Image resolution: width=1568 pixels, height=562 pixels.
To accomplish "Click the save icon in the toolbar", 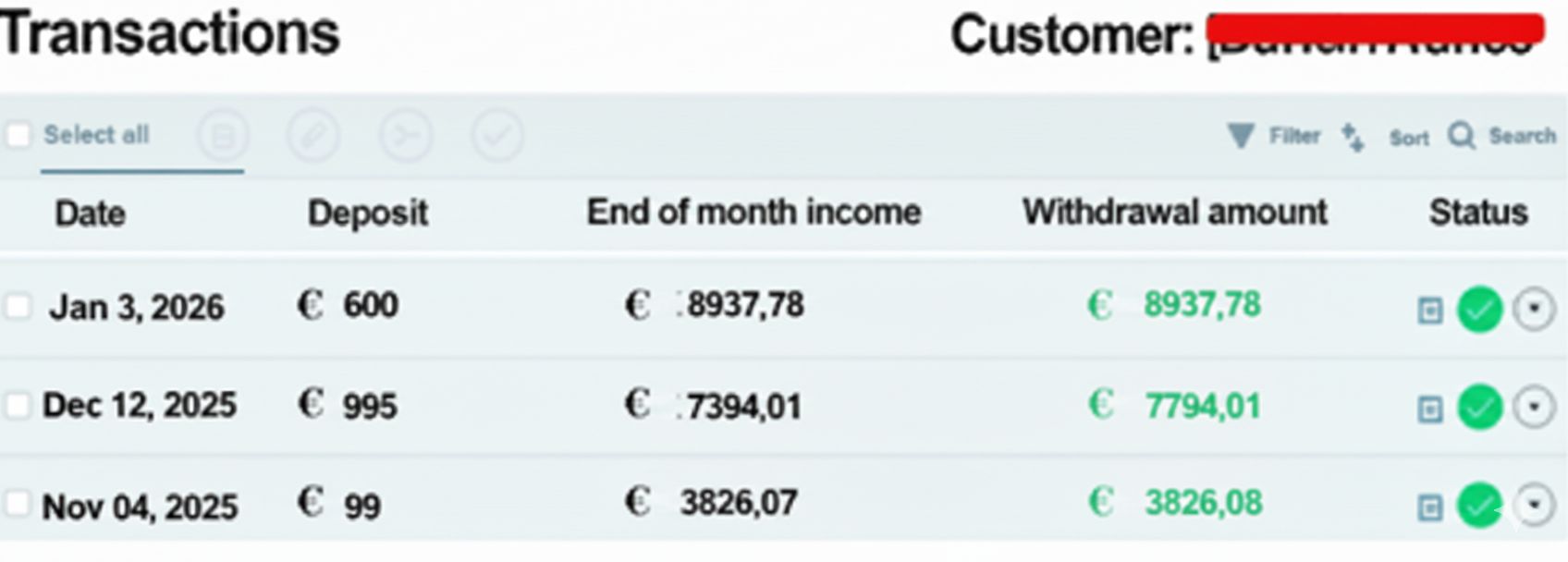I will [223, 137].
